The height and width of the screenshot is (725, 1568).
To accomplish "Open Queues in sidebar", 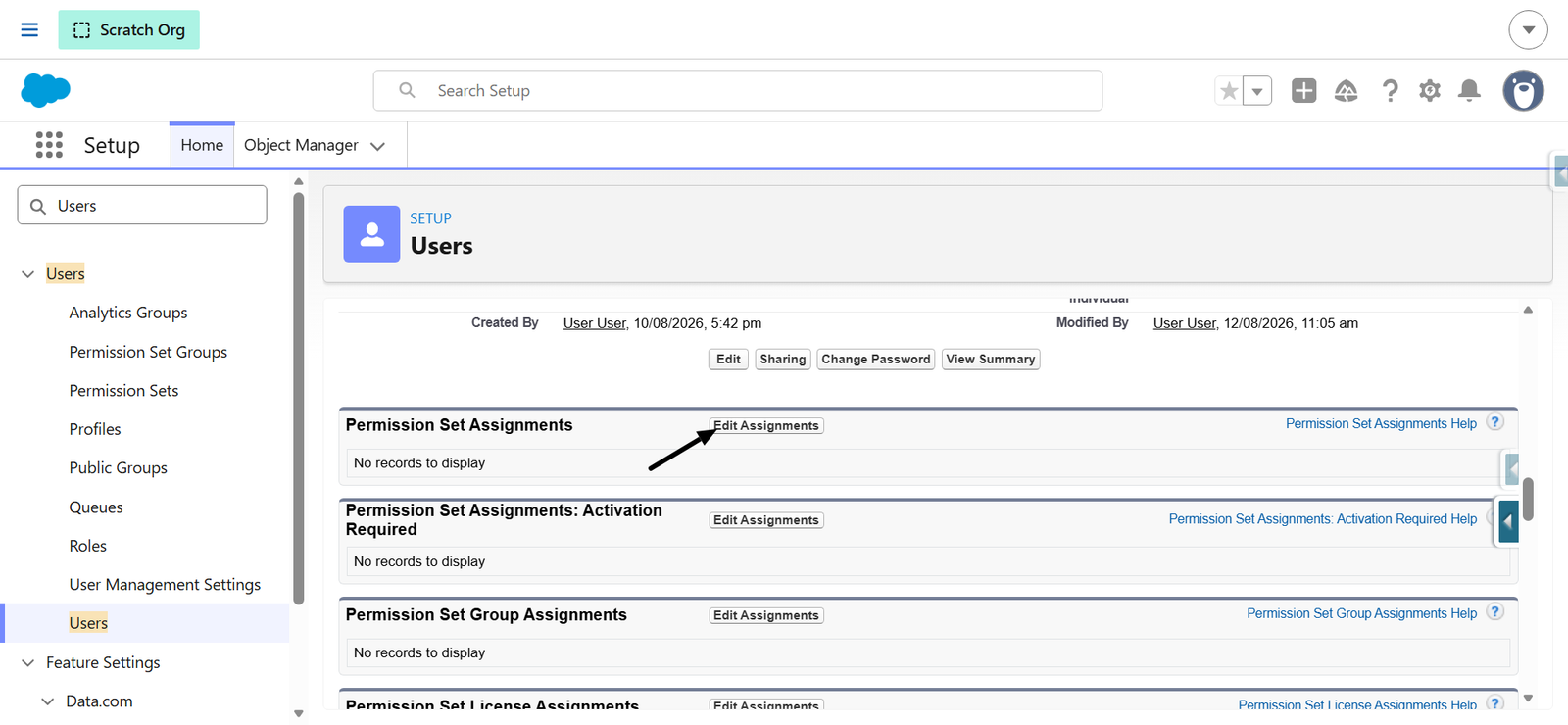I will (96, 507).
